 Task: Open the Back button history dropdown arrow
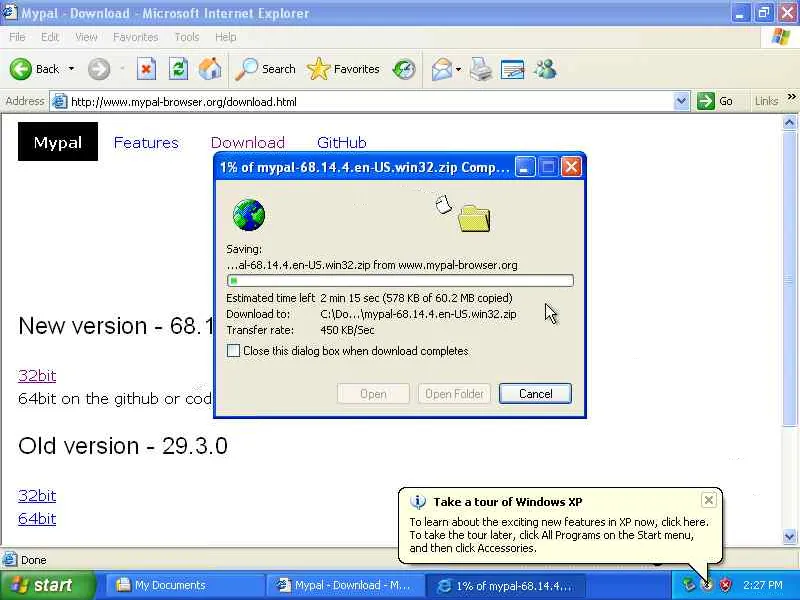point(71,69)
